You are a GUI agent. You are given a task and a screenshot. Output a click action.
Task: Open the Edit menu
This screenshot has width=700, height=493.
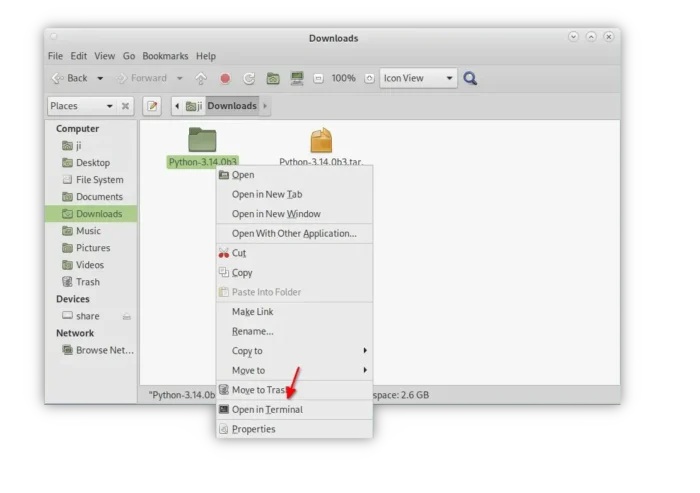click(79, 56)
